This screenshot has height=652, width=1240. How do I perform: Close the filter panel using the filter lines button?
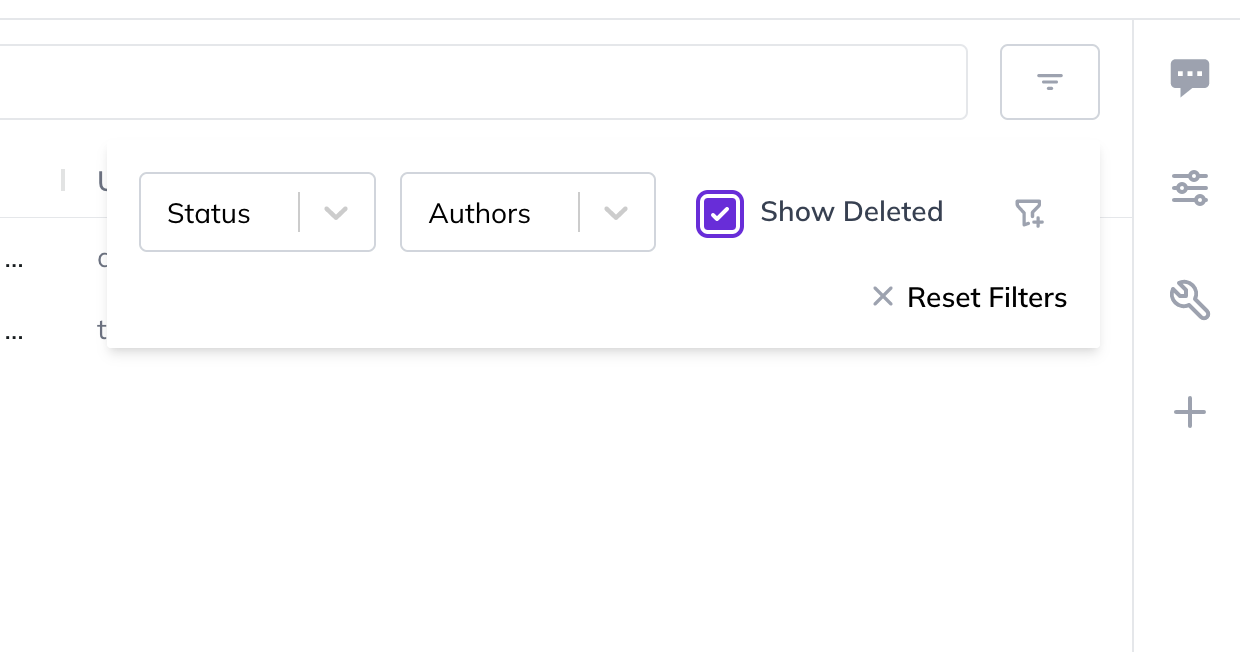point(1049,82)
